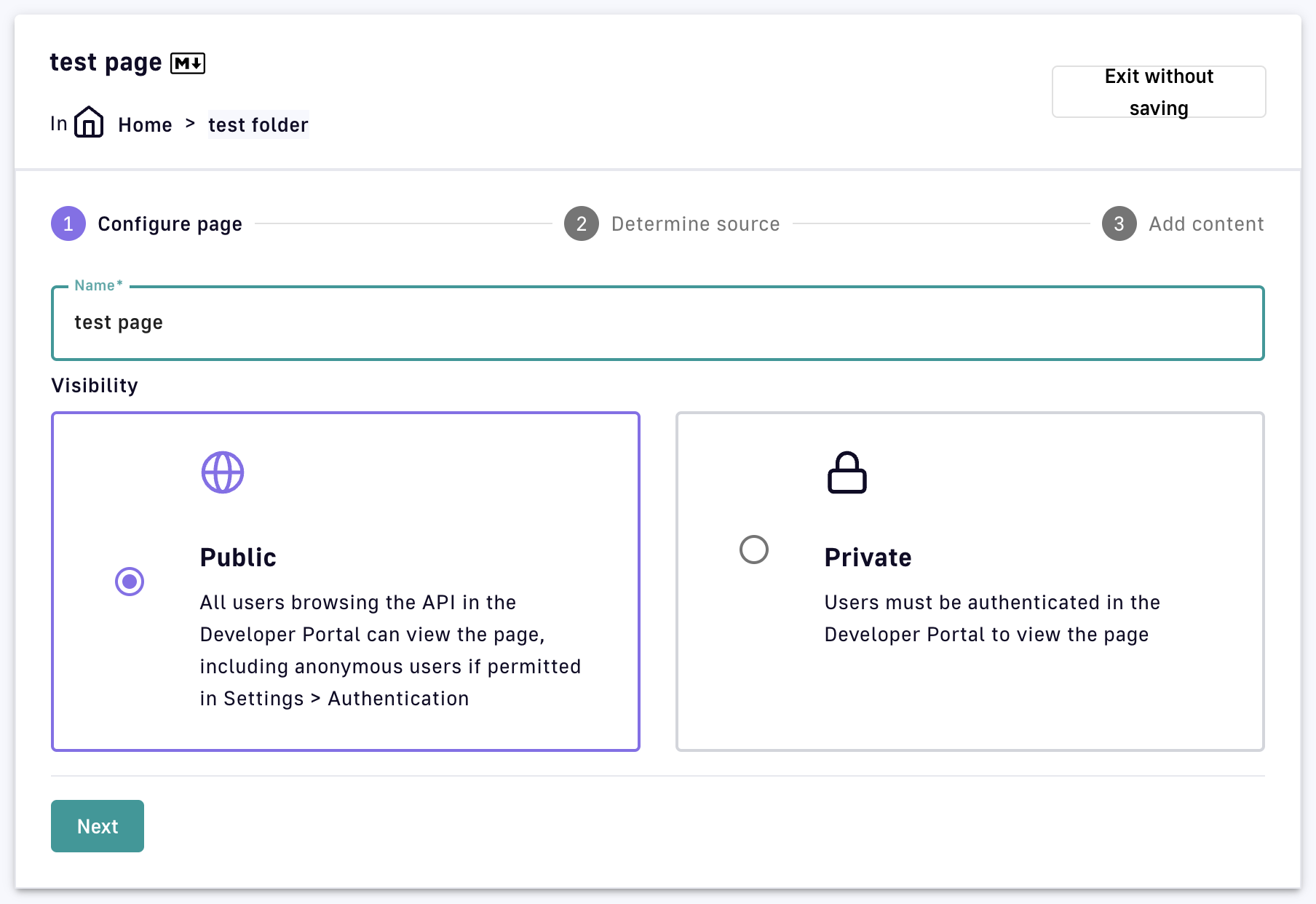Image resolution: width=1316 pixels, height=904 pixels.
Task: Click the step 2 circle badge
Action: (581, 223)
